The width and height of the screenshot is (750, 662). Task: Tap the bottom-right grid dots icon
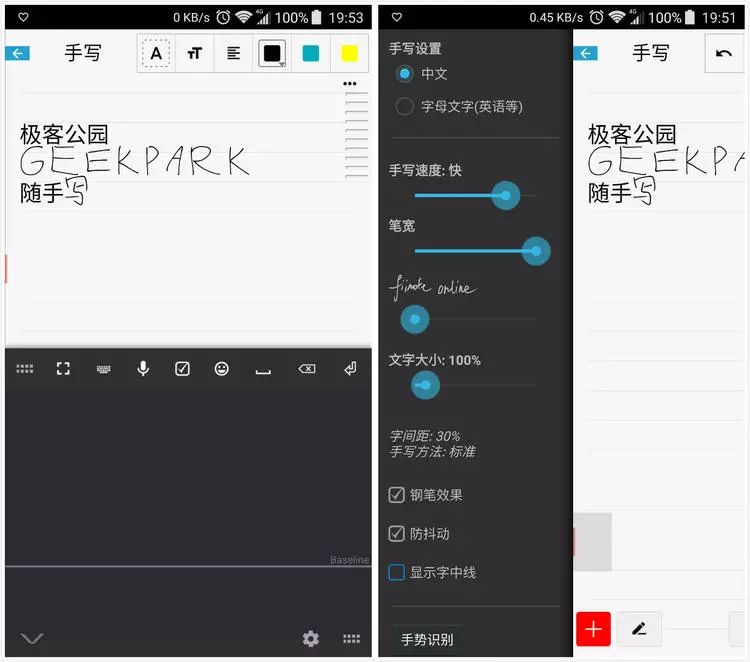[x=352, y=639]
